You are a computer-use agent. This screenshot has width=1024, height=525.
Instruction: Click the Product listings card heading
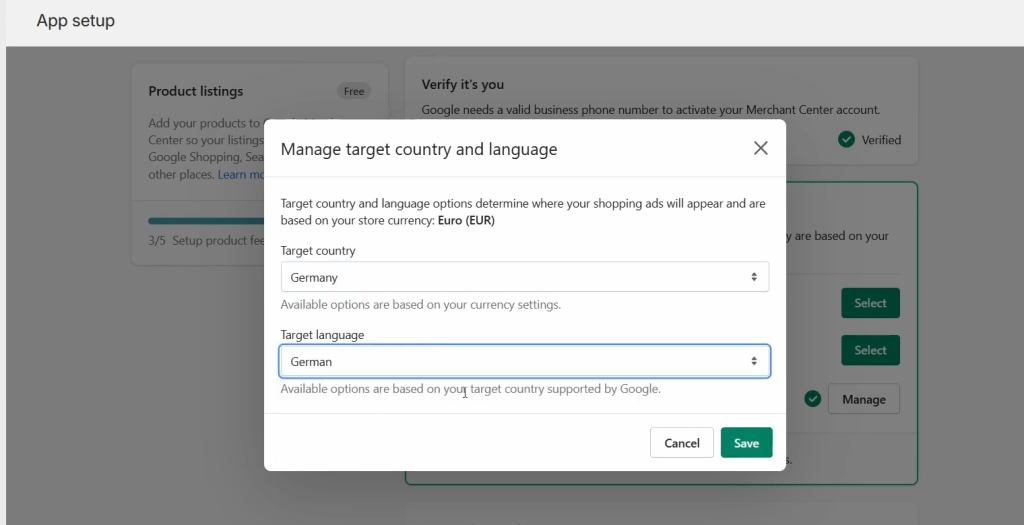coord(196,91)
